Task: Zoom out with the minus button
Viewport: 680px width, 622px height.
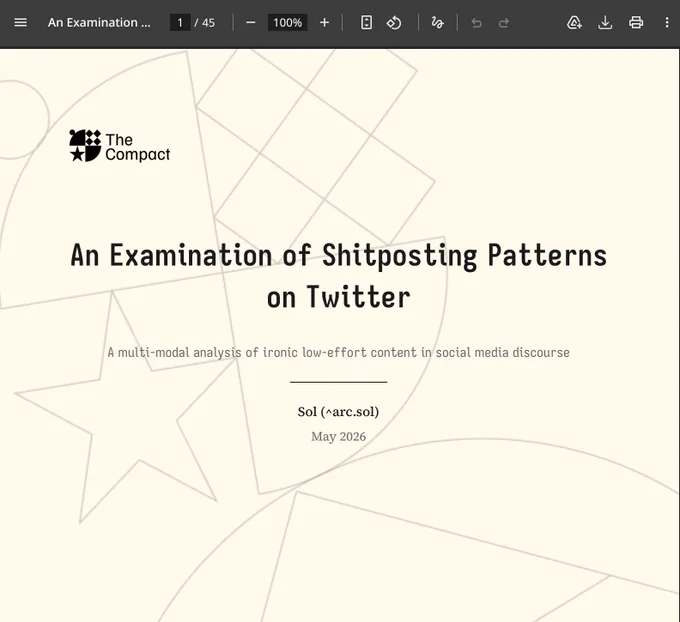Action: tap(251, 23)
